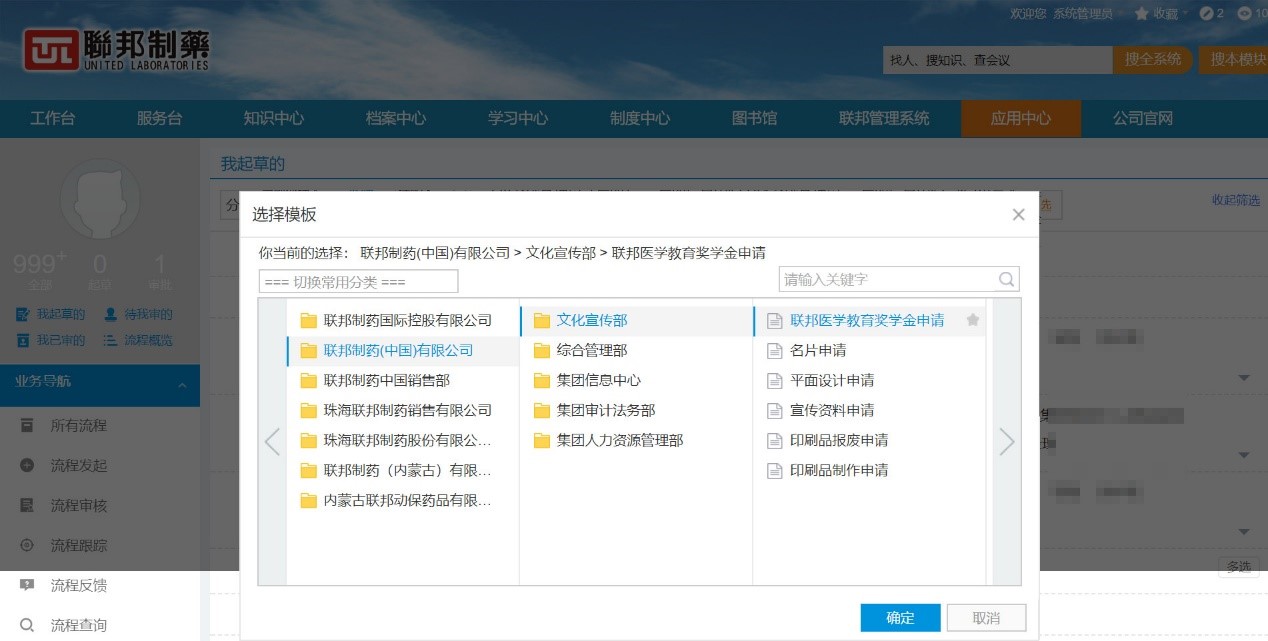This screenshot has height=641, width=1268.
Task: Click the search magnifier in the keyword box
Action: point(1006,279)
